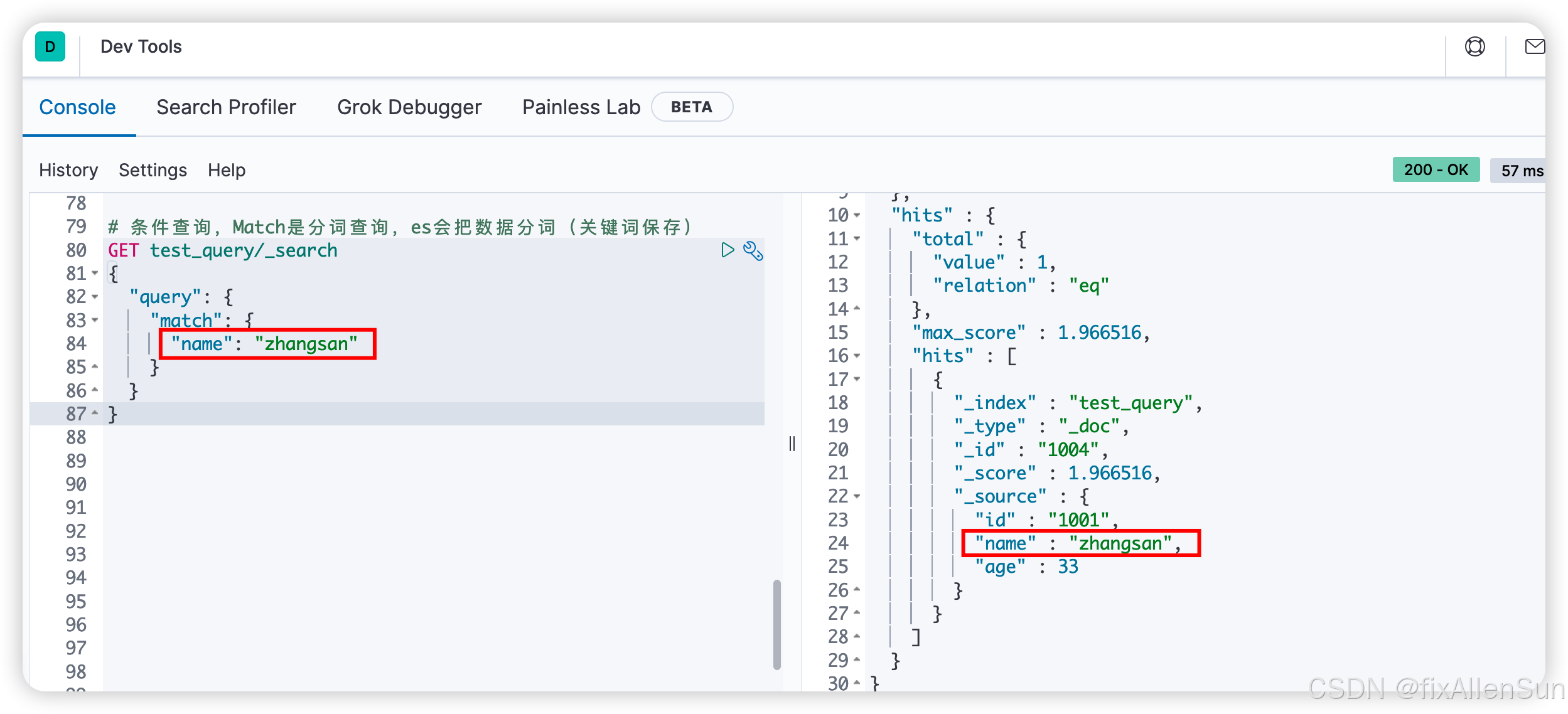Collapse the match block at line 83

coord(95,320)
